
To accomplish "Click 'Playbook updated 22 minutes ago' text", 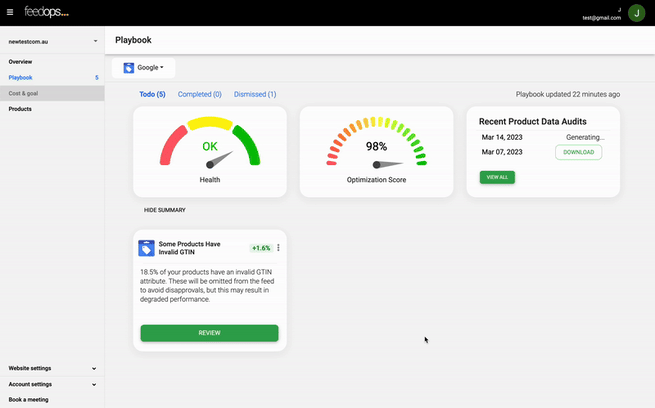I will point(568,94).
